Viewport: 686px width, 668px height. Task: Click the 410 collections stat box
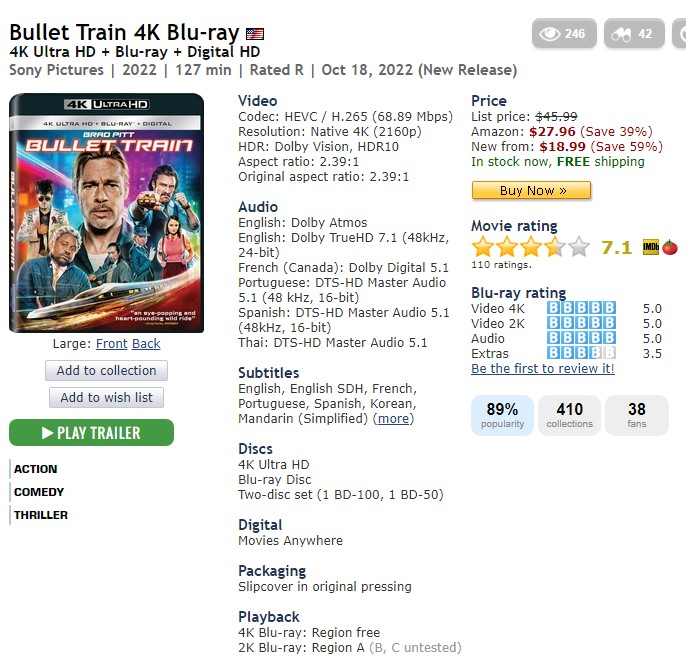click(x=570, y=415)
